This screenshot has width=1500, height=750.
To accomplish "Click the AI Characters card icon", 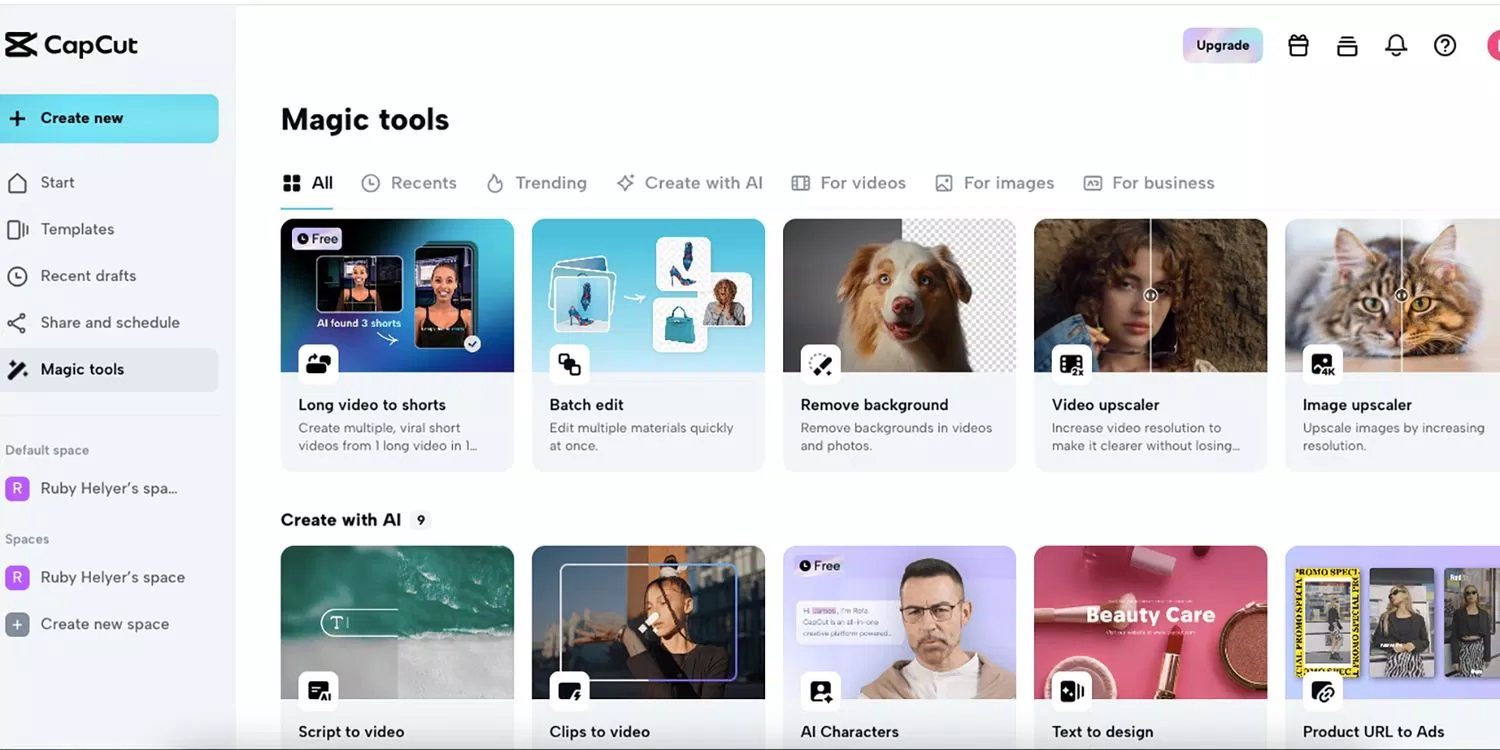I will point(820,690).
